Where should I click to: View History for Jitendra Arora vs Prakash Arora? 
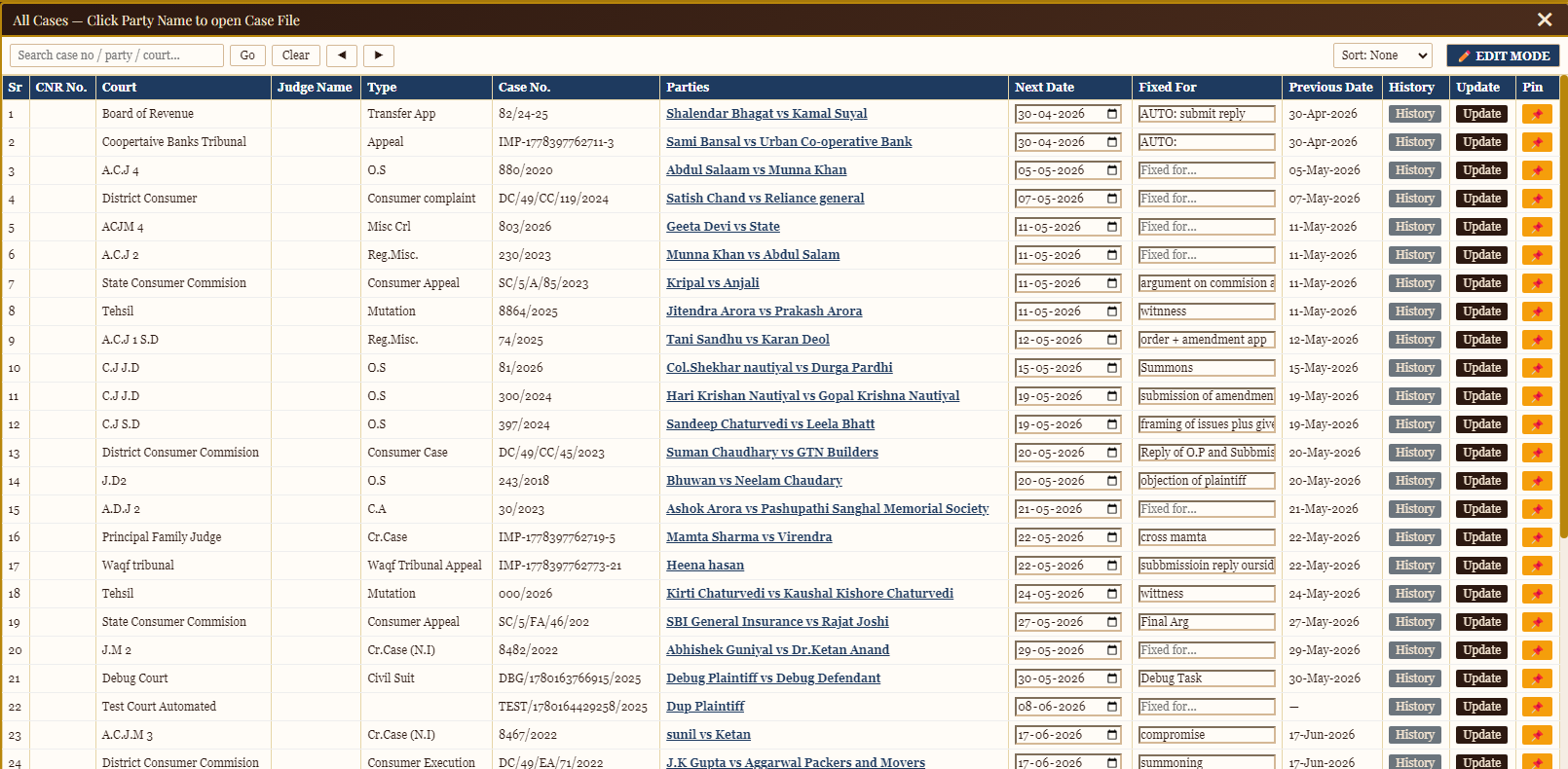click(x=1414, y=311)
